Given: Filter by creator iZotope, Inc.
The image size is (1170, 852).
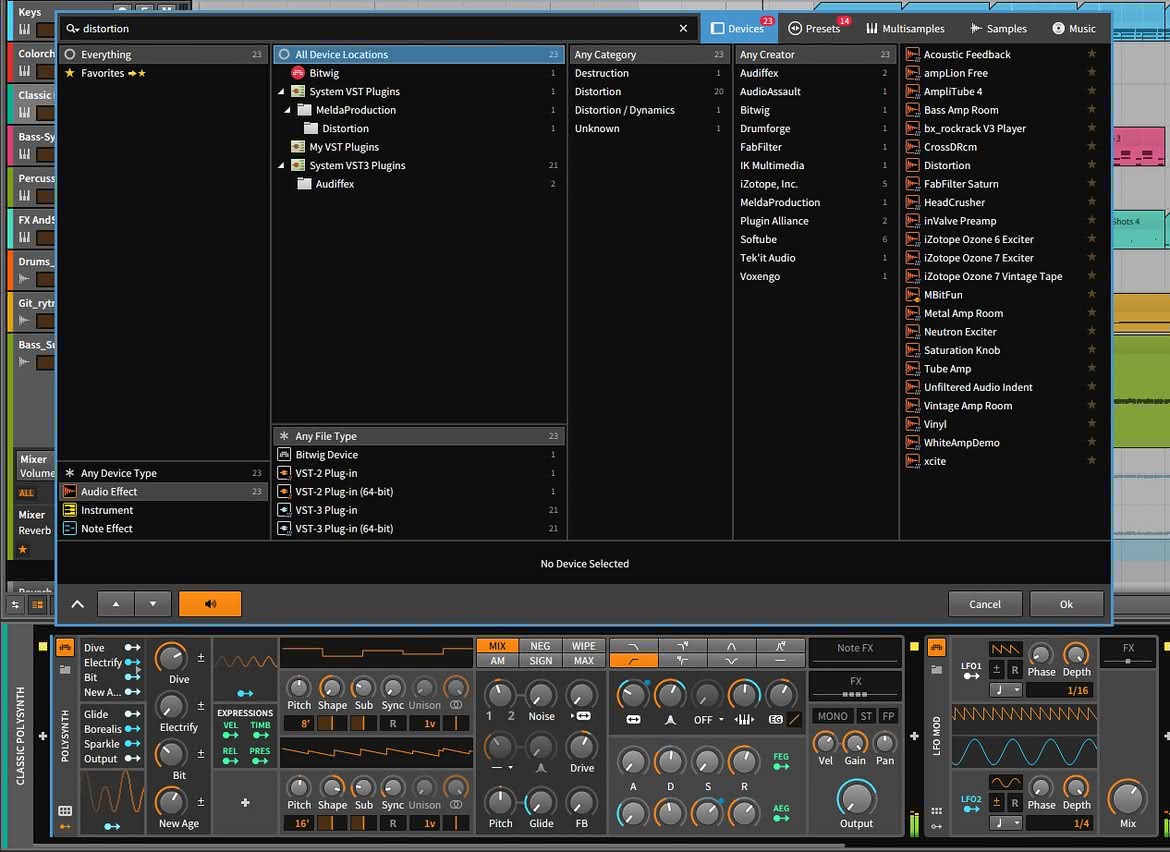Looking at the screenshot, I should 816,184.
